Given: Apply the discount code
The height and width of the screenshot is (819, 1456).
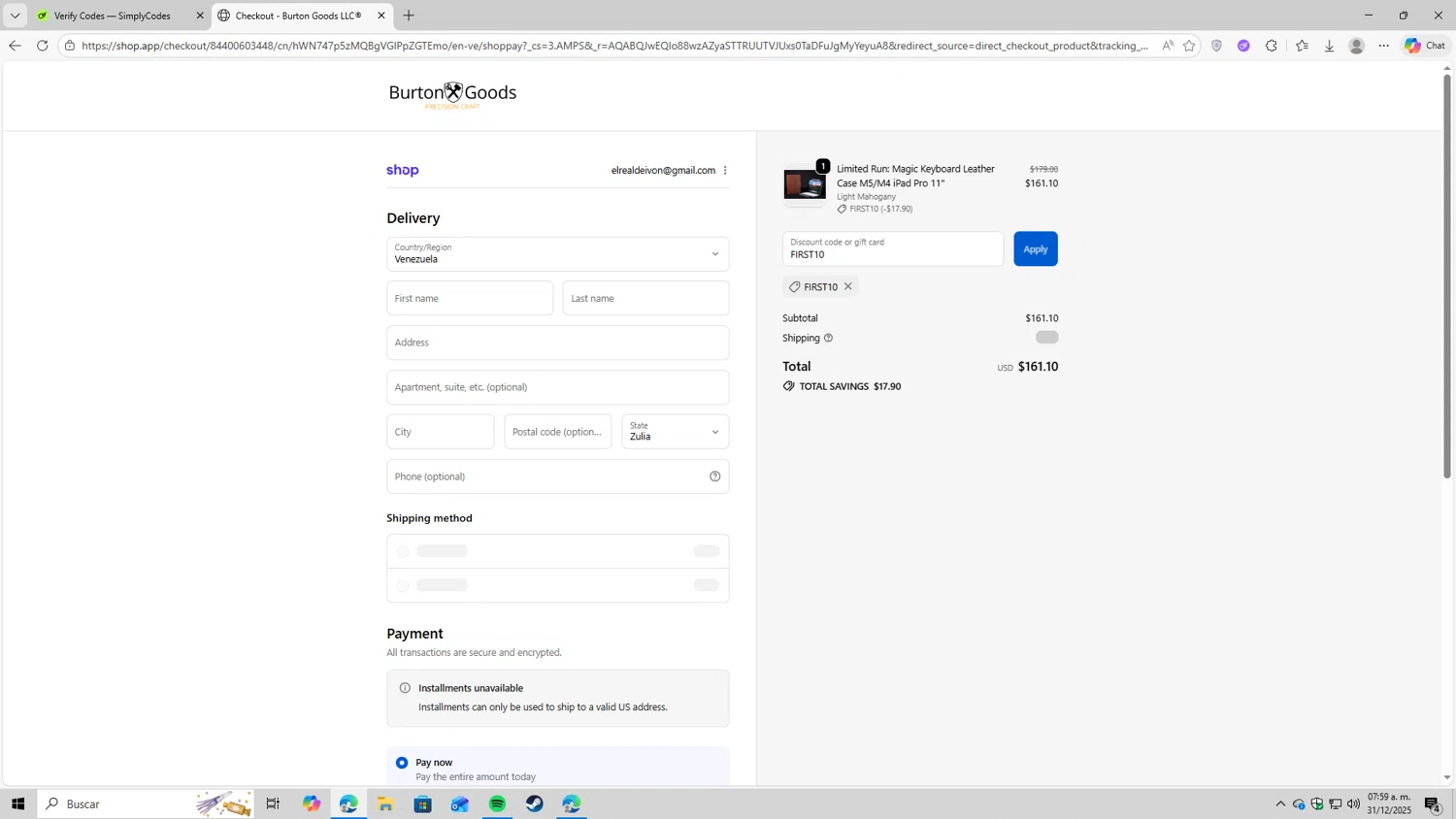Looking at the screenshot, I should pyautogui.click(x=1036, y=249).
